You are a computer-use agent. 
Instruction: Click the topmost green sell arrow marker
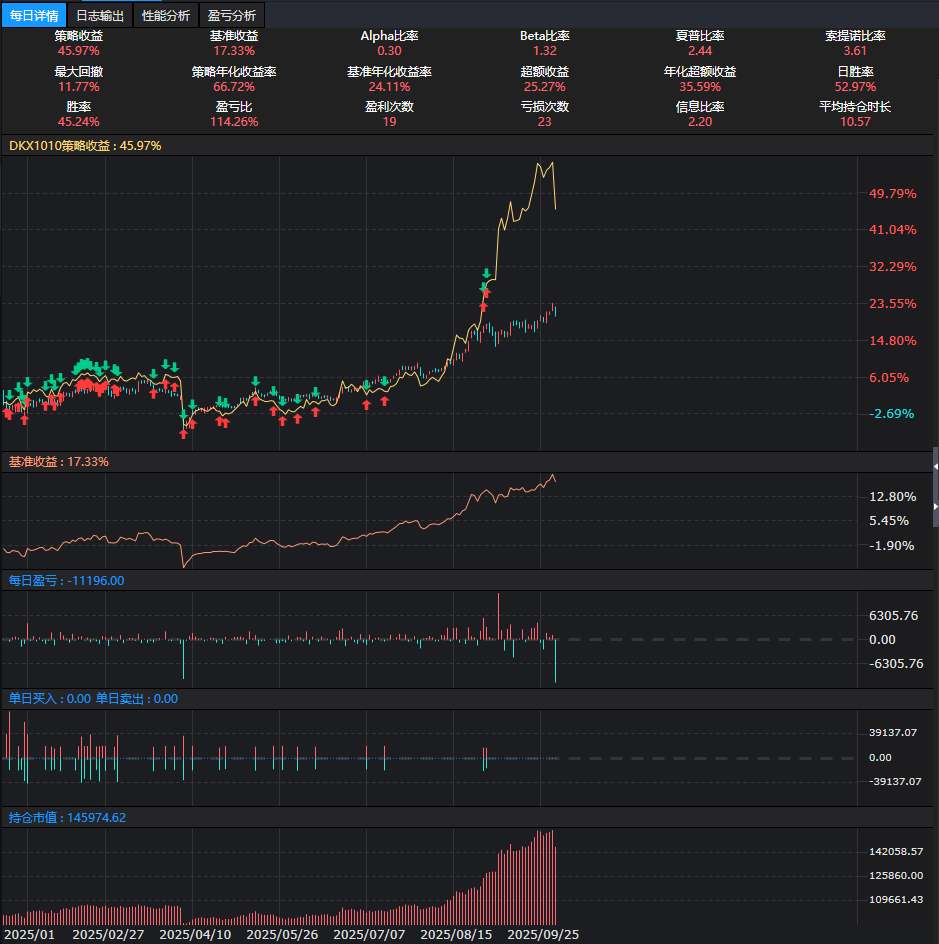pos(486,274)
